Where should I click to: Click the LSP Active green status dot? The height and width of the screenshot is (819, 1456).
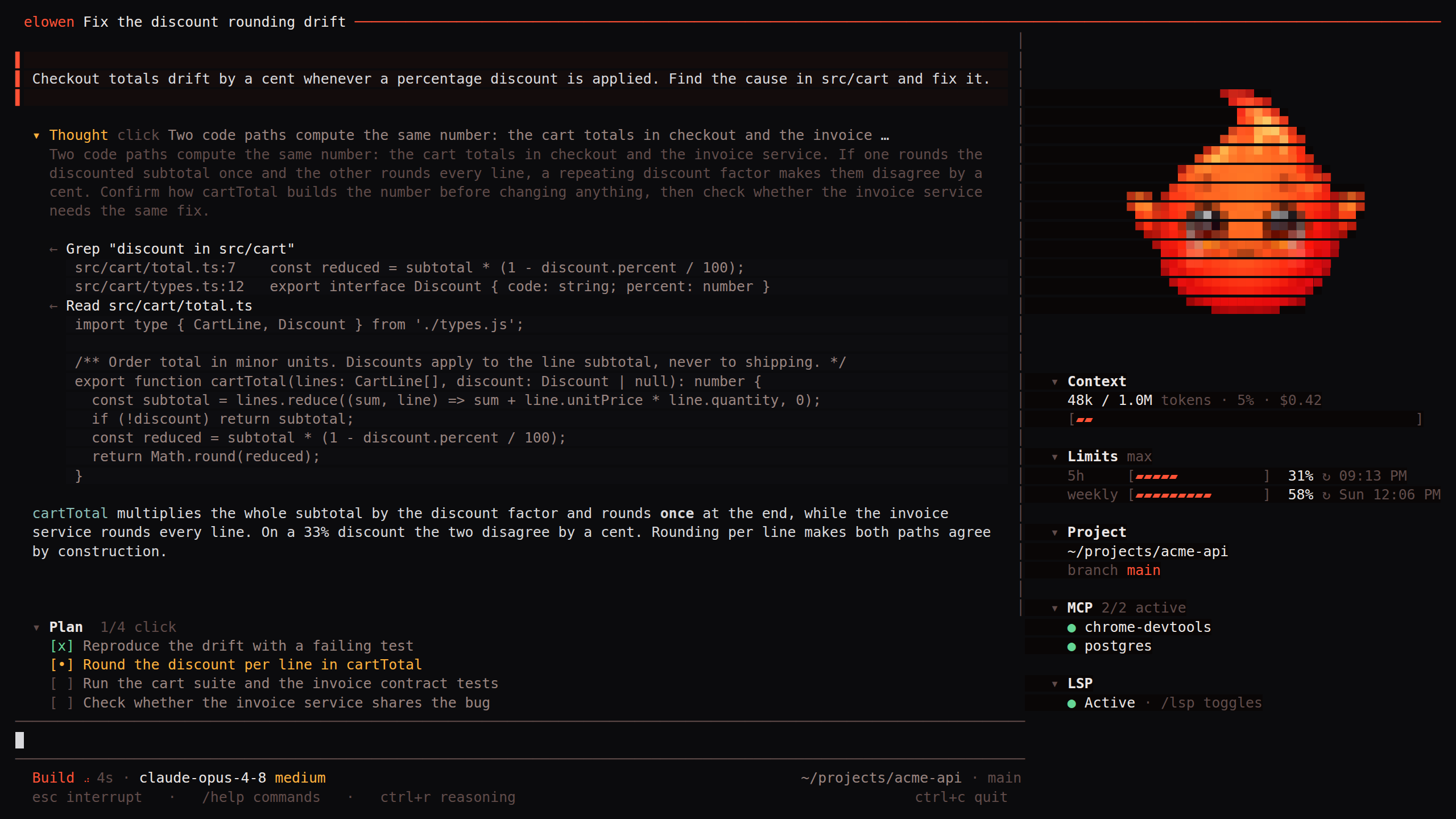tap(1072, 704)
